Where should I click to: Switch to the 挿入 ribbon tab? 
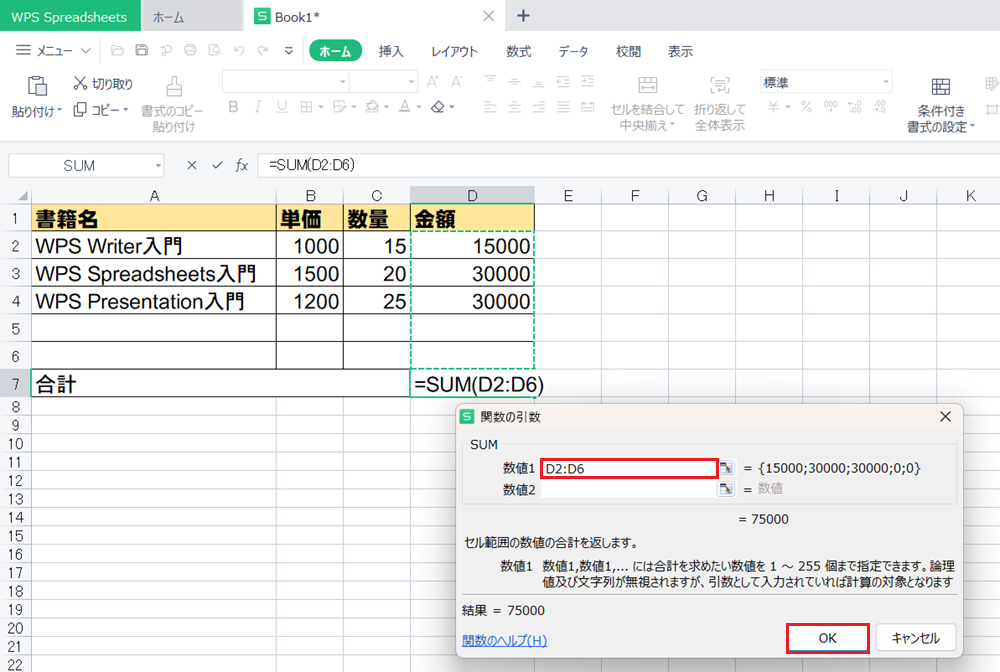391,51
